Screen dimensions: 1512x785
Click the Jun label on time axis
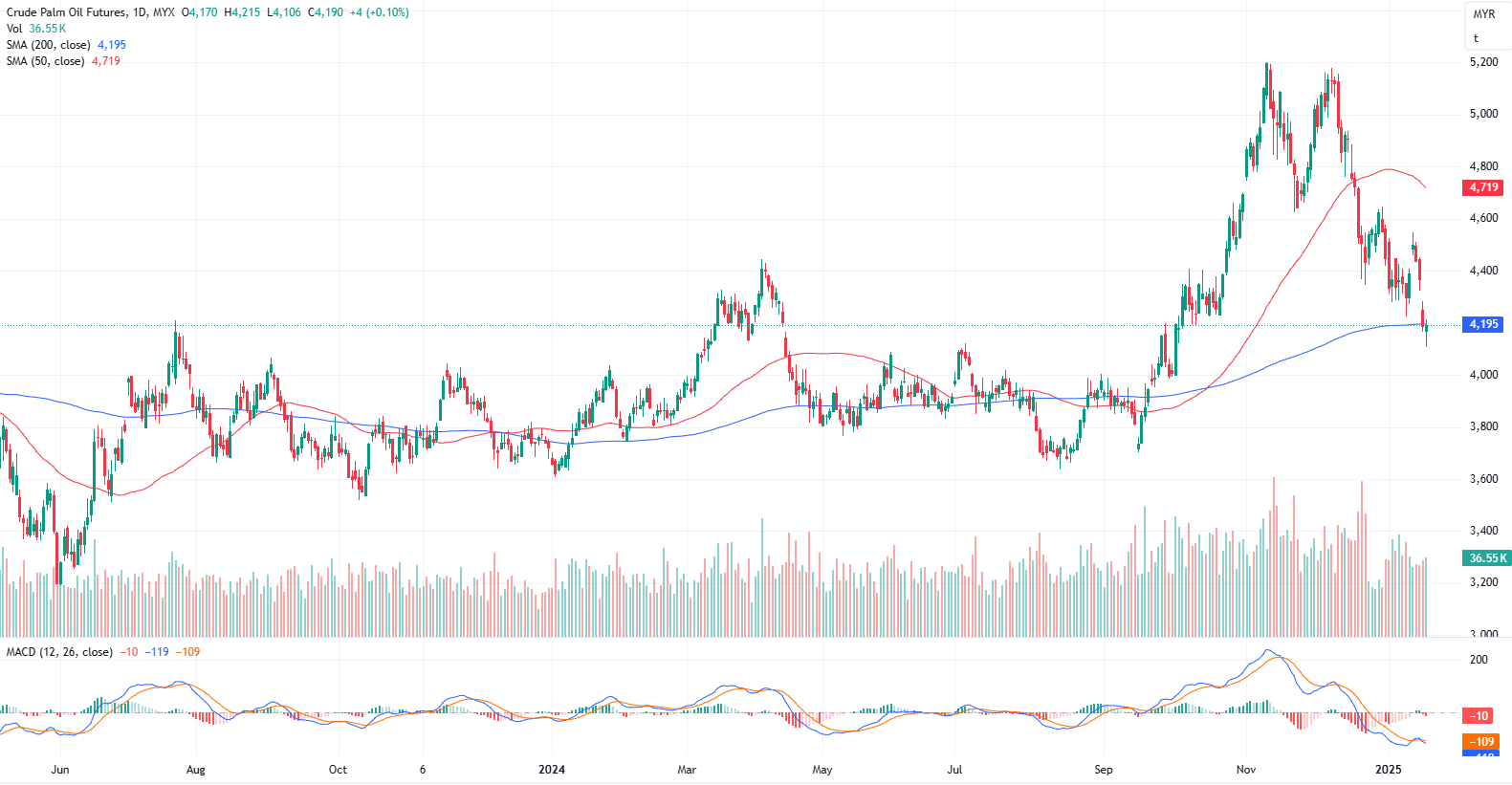tap(60, 770)
